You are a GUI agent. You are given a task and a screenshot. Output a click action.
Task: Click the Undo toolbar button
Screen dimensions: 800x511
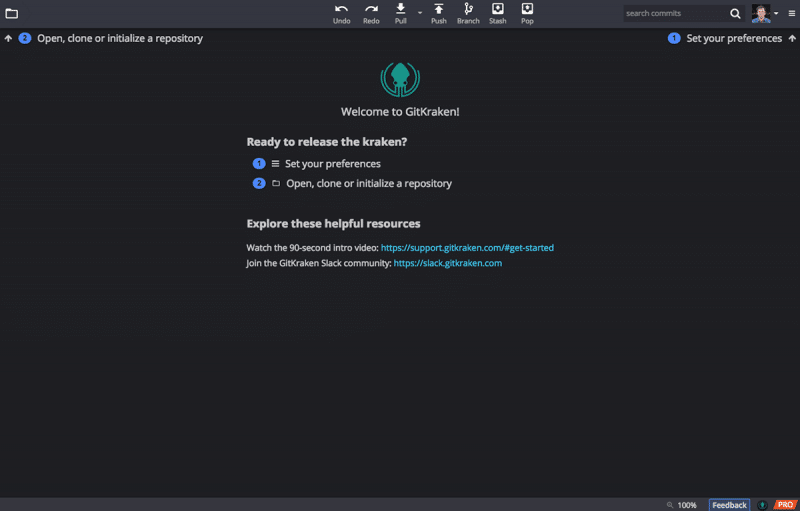coord(341,14)
